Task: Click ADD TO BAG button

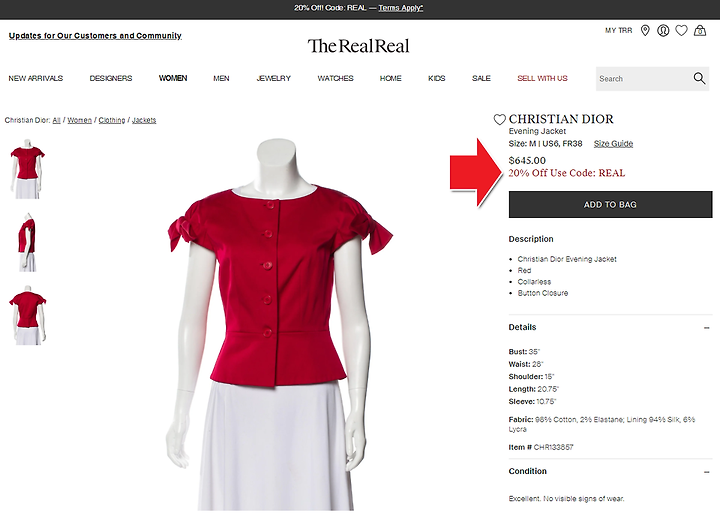Action: pos(610,204)
